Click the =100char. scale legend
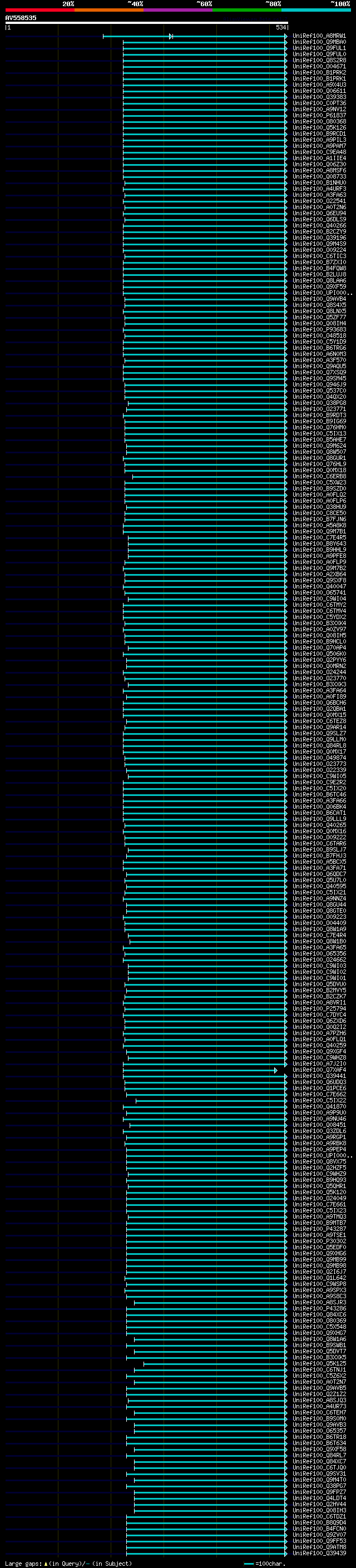Screen dimensions: 356x1568 click(x=264, y=1563)
